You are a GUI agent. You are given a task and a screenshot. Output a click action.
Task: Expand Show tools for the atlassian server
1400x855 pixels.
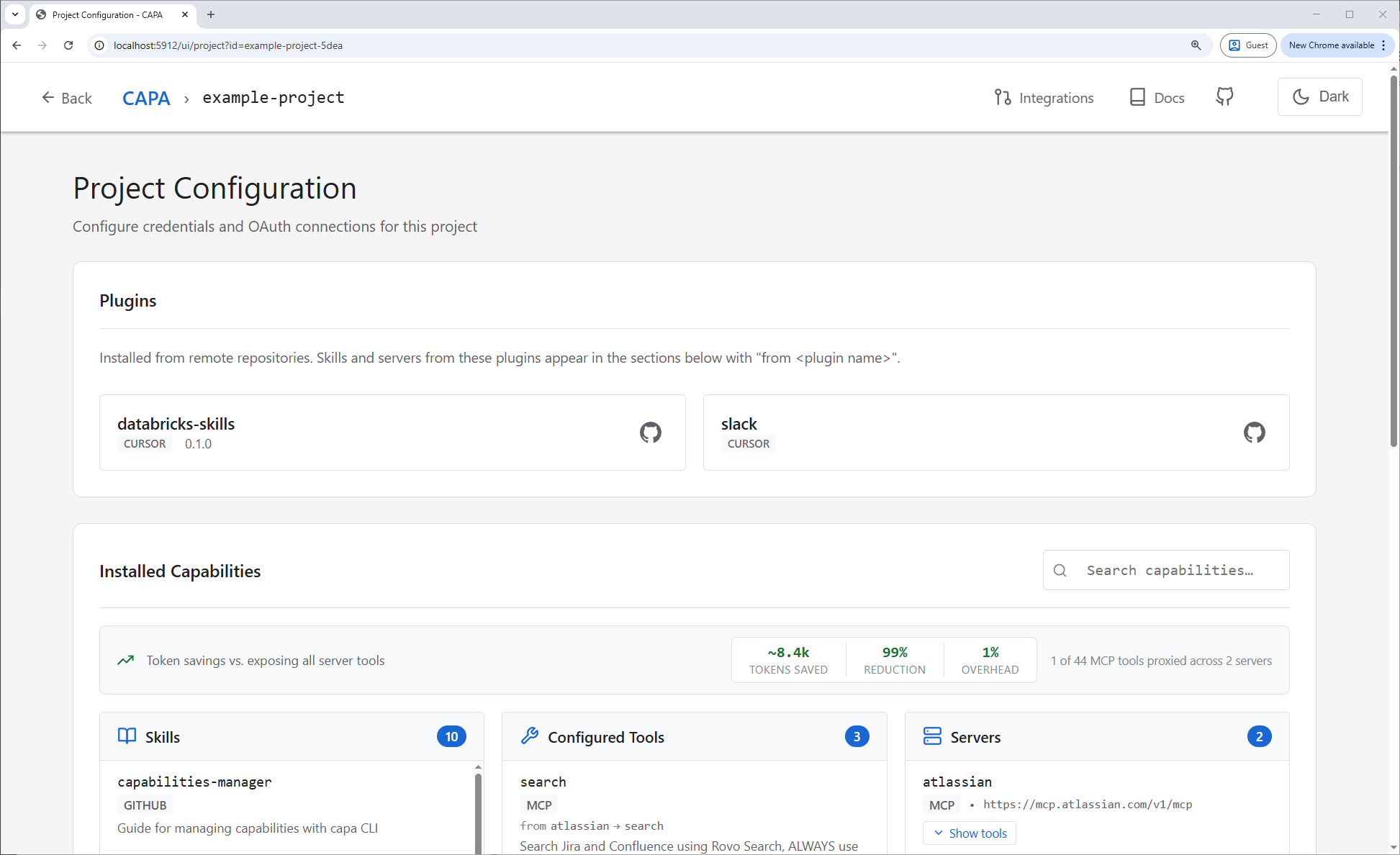click(969, 833)
